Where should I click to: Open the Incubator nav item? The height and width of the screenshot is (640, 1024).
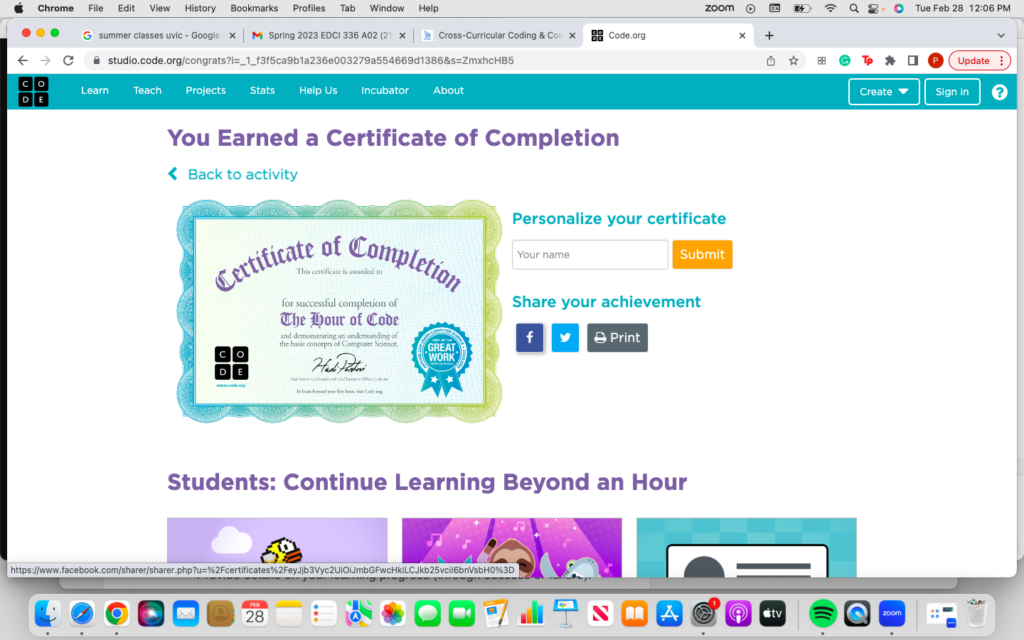point(385,91)
